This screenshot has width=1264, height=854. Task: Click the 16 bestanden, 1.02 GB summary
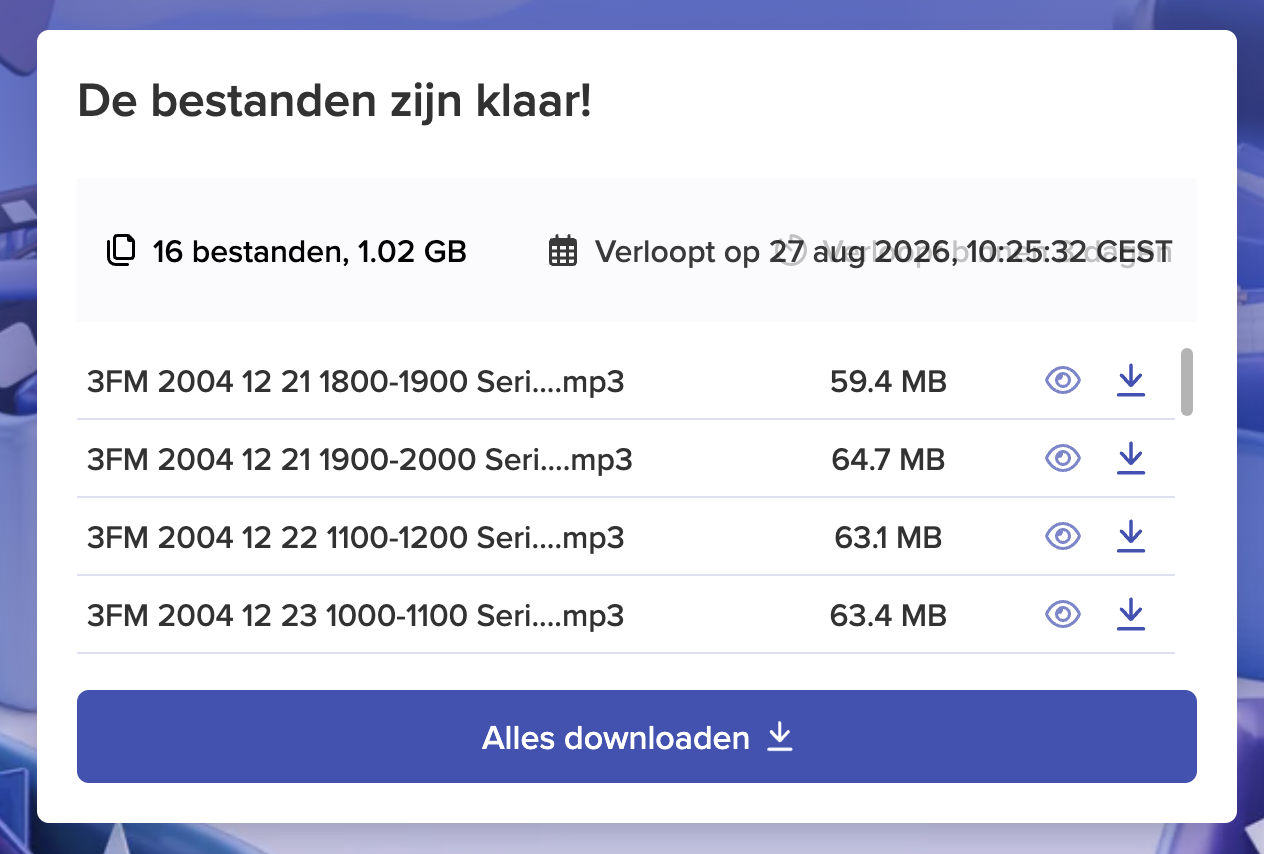[310, 251]
